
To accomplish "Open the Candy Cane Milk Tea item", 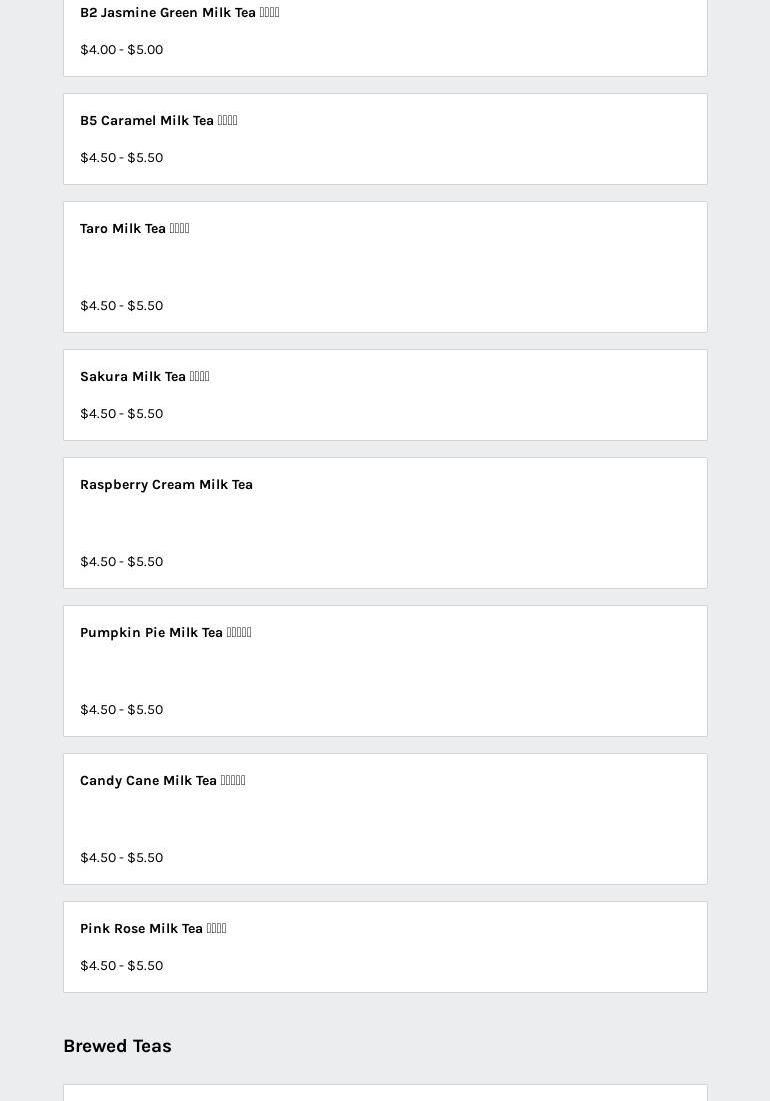I will [385, 819].
